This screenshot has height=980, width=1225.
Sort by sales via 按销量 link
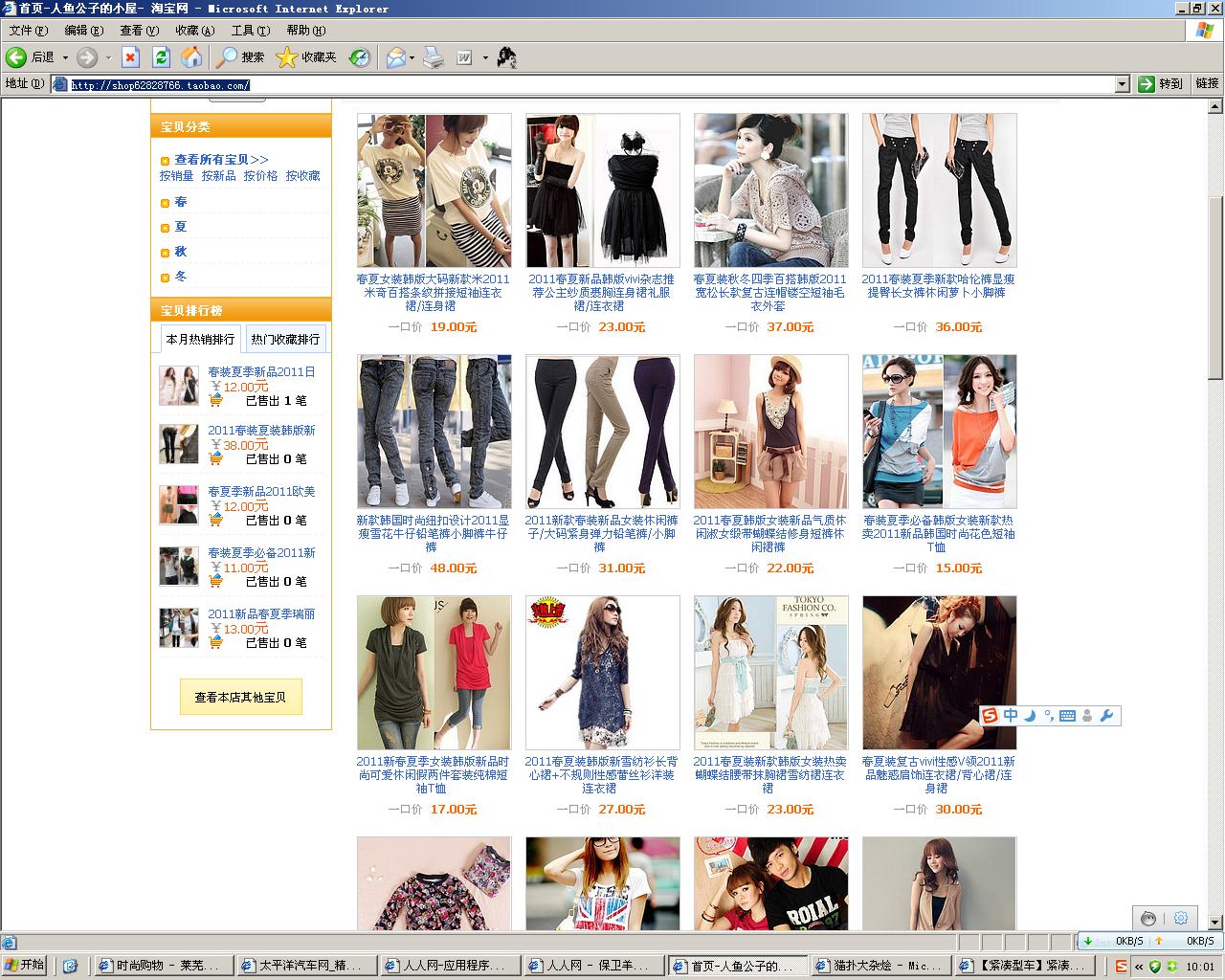coord(176,176)
